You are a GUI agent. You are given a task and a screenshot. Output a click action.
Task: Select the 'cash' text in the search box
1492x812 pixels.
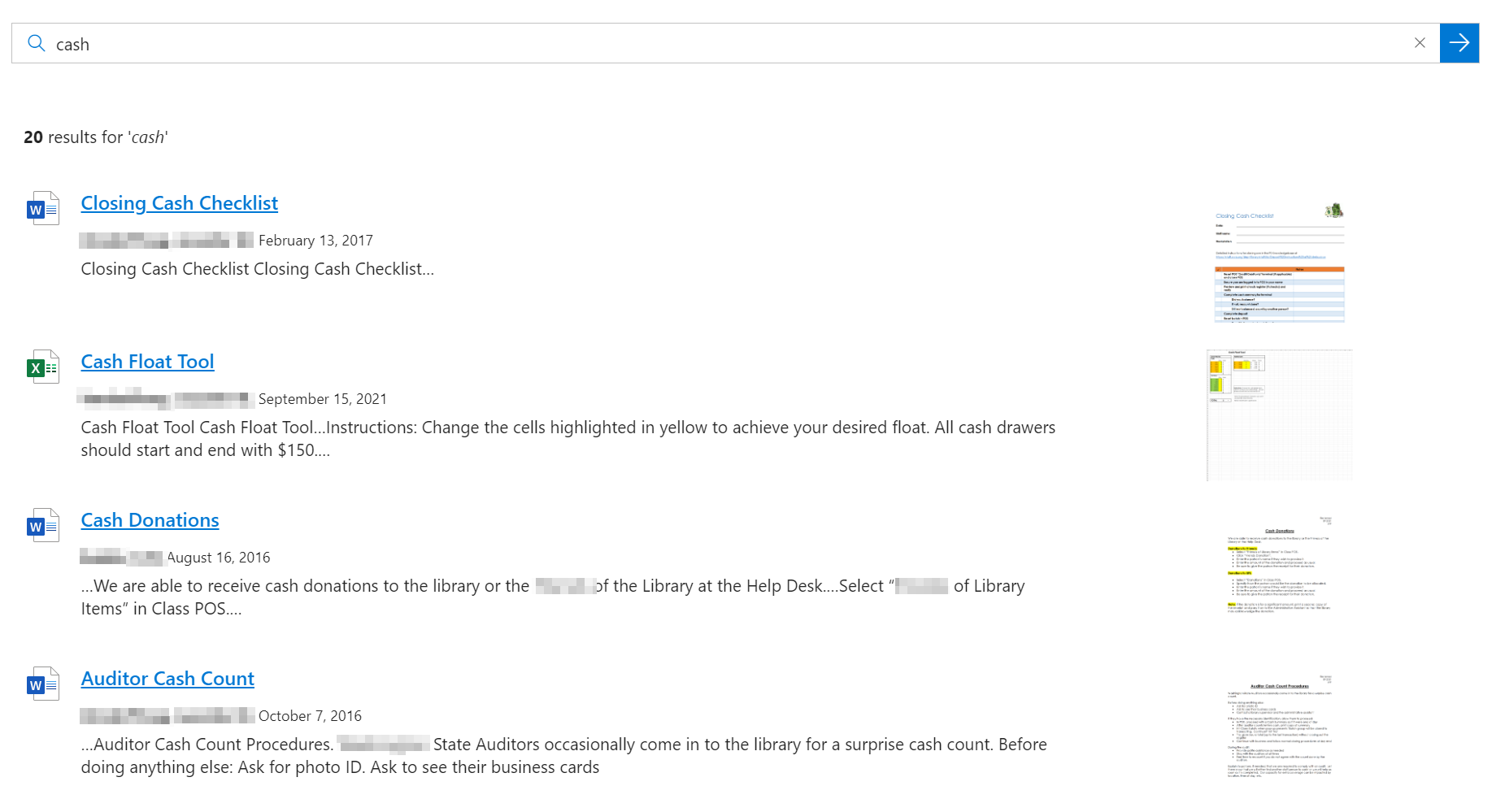click(x=72, y=44)
